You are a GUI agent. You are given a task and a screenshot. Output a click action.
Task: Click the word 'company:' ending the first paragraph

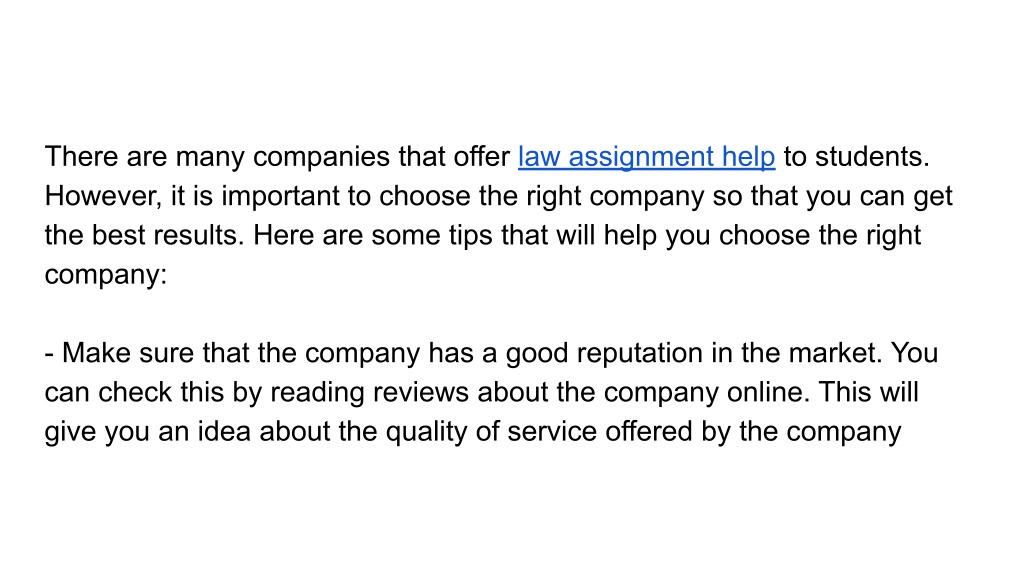[106, 275]
